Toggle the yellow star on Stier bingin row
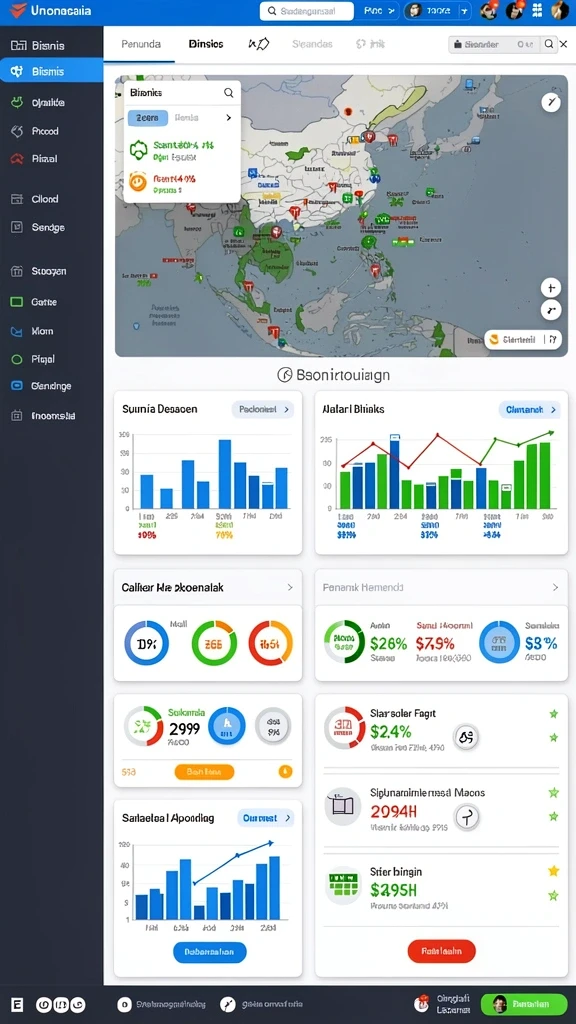Viewport: 576px width, 1024px height. click(553, 871)
